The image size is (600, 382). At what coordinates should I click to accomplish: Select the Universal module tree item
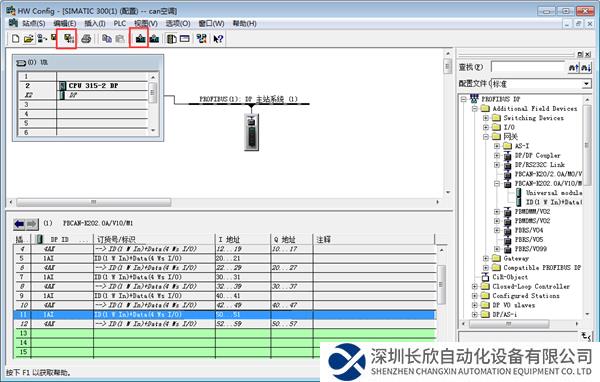click(x=554, y=193)
